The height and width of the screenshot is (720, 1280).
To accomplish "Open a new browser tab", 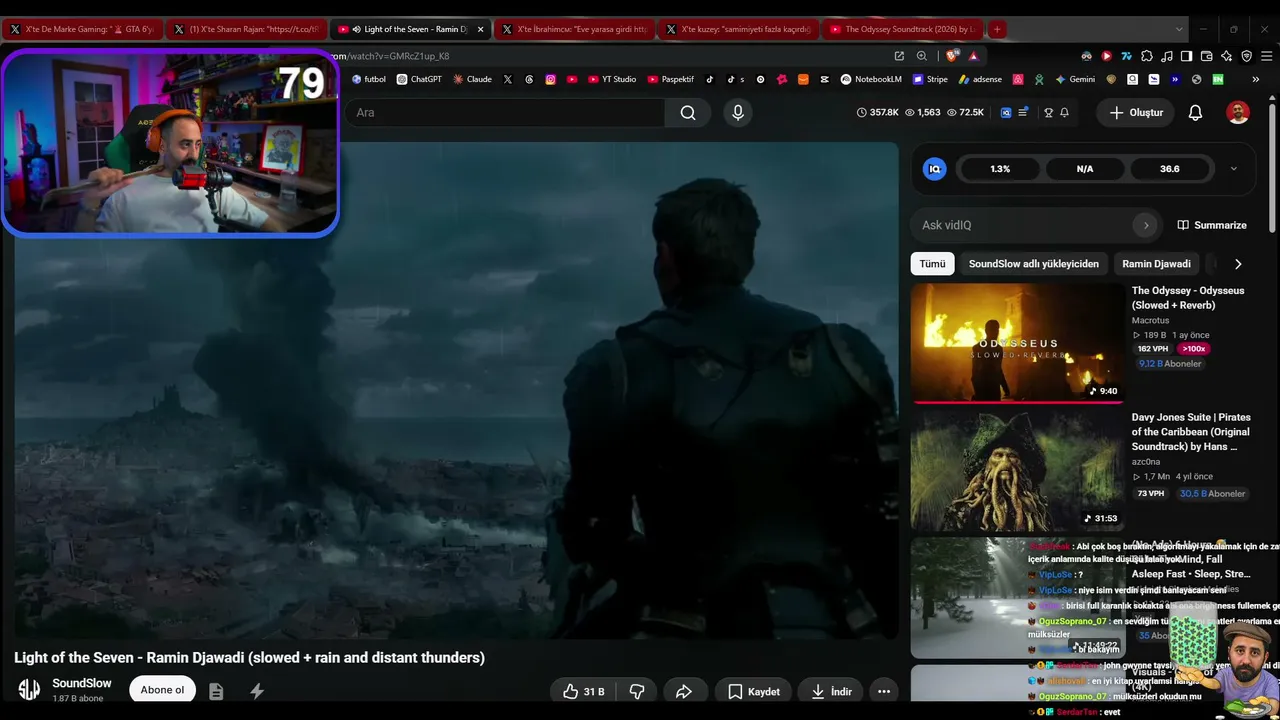I will point(997,29).
